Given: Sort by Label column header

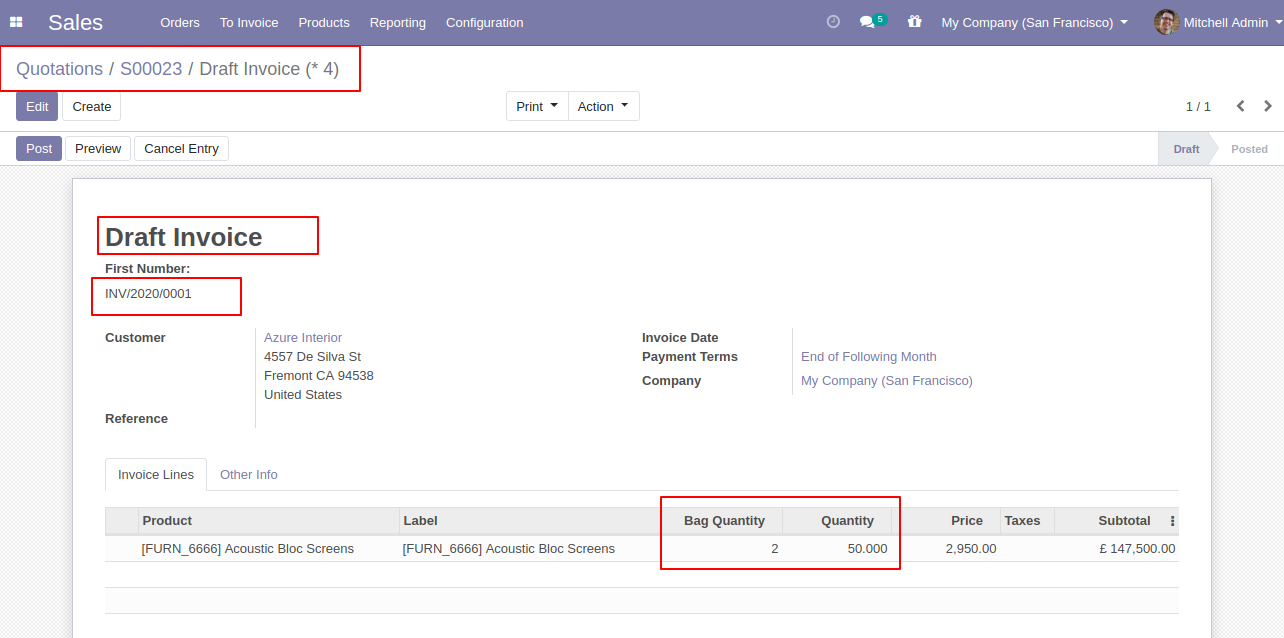Looking at the screenshot, I should pyautogui.click(x=529, y=521).
